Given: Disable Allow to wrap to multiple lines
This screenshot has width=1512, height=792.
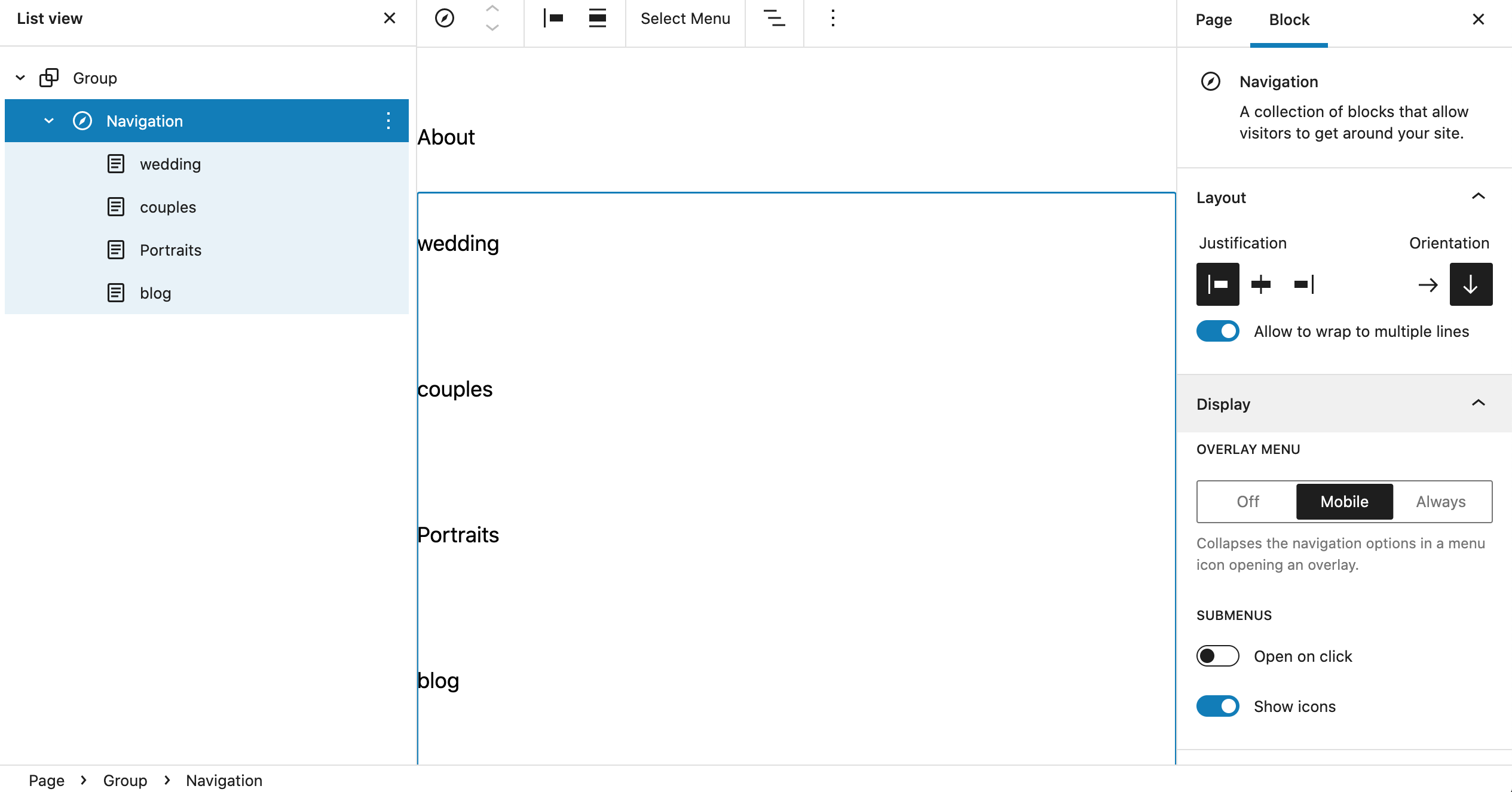Looking at the screenshot, I should [x=1217, y=331].
